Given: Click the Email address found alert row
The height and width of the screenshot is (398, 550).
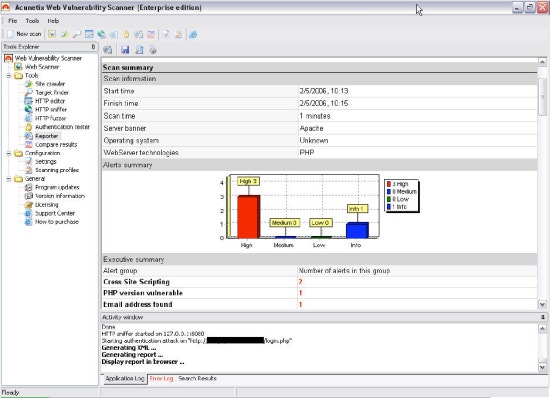Looking at the screenshot, I should [320, 304].
